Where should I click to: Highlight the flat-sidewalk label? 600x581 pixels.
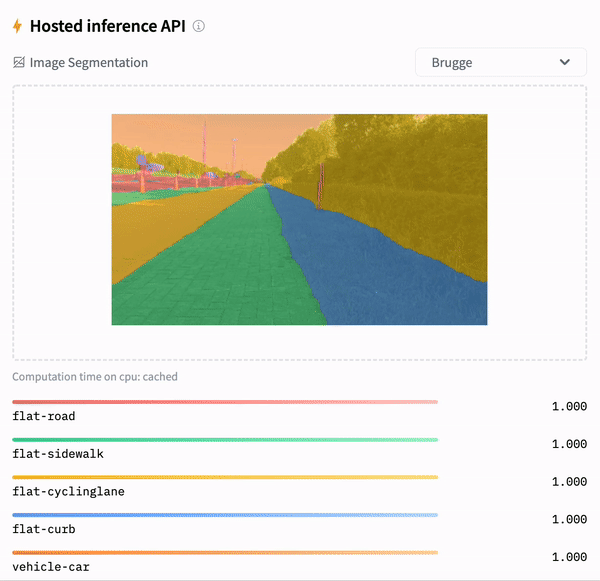coord(57,454)
